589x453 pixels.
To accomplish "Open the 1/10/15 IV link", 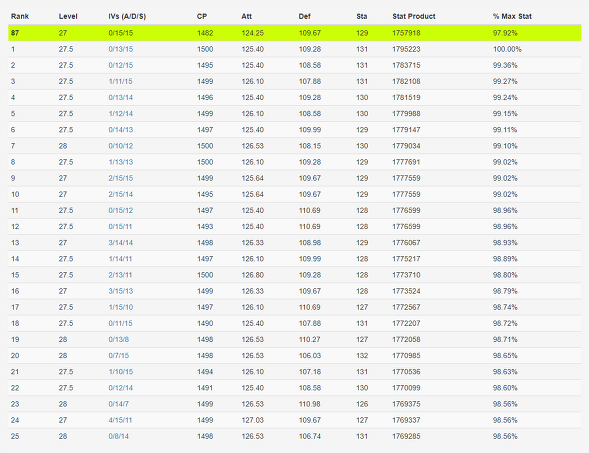I will tap(121, 372).
